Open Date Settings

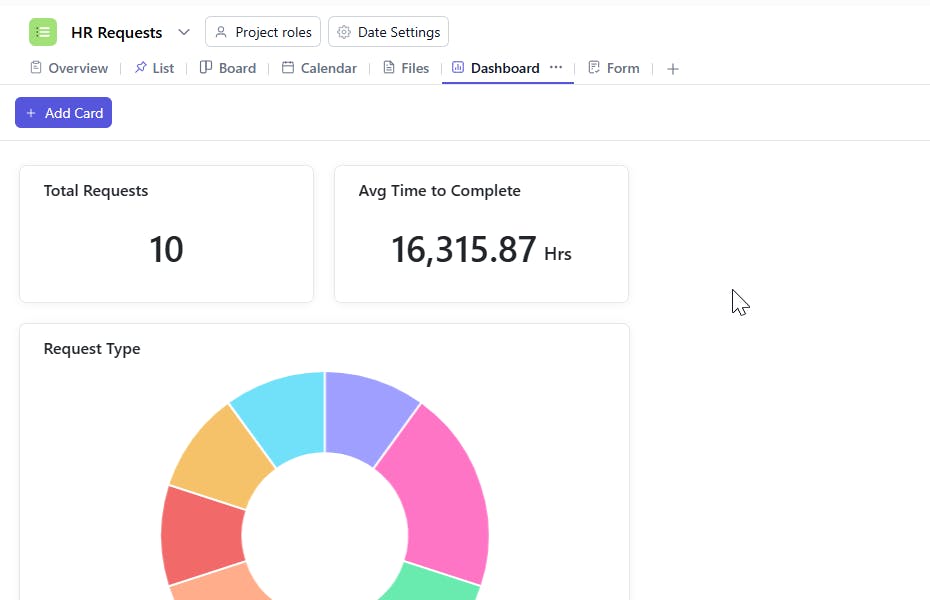point(388,32)
